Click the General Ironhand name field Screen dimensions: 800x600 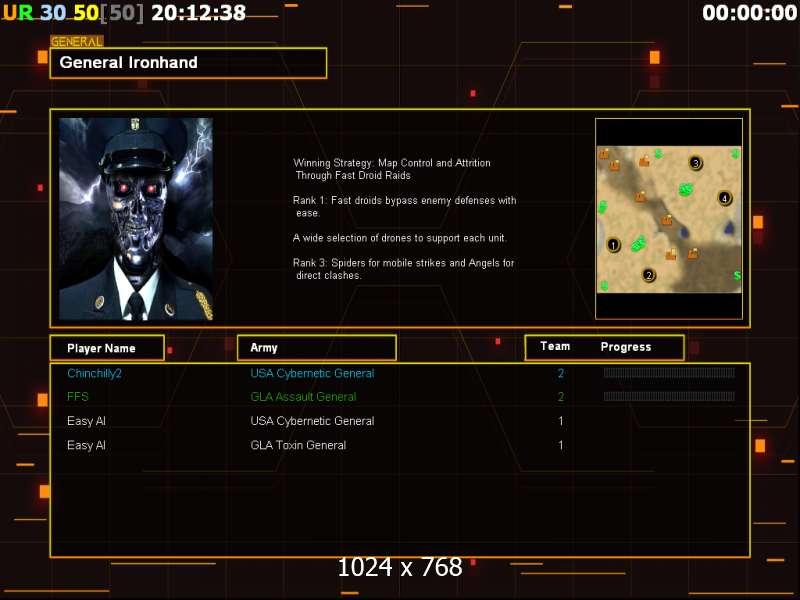188,63
